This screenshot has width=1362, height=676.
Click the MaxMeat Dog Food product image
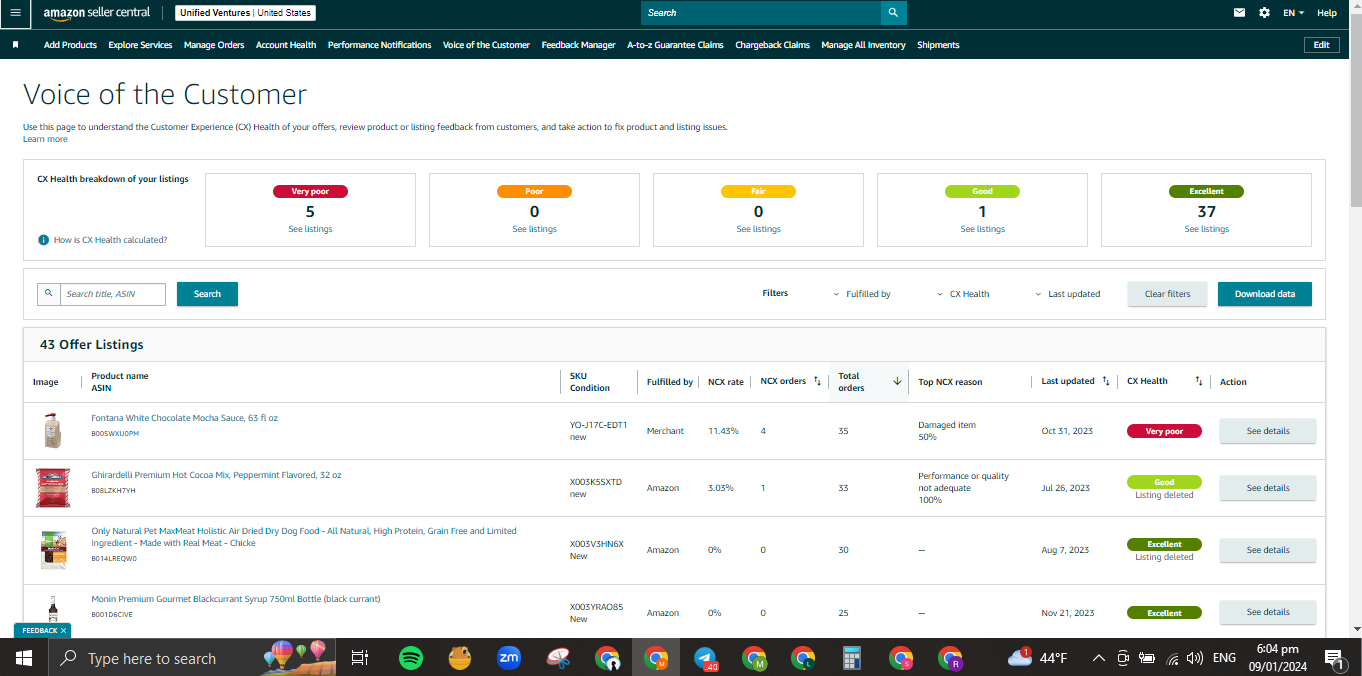(53, 550)
